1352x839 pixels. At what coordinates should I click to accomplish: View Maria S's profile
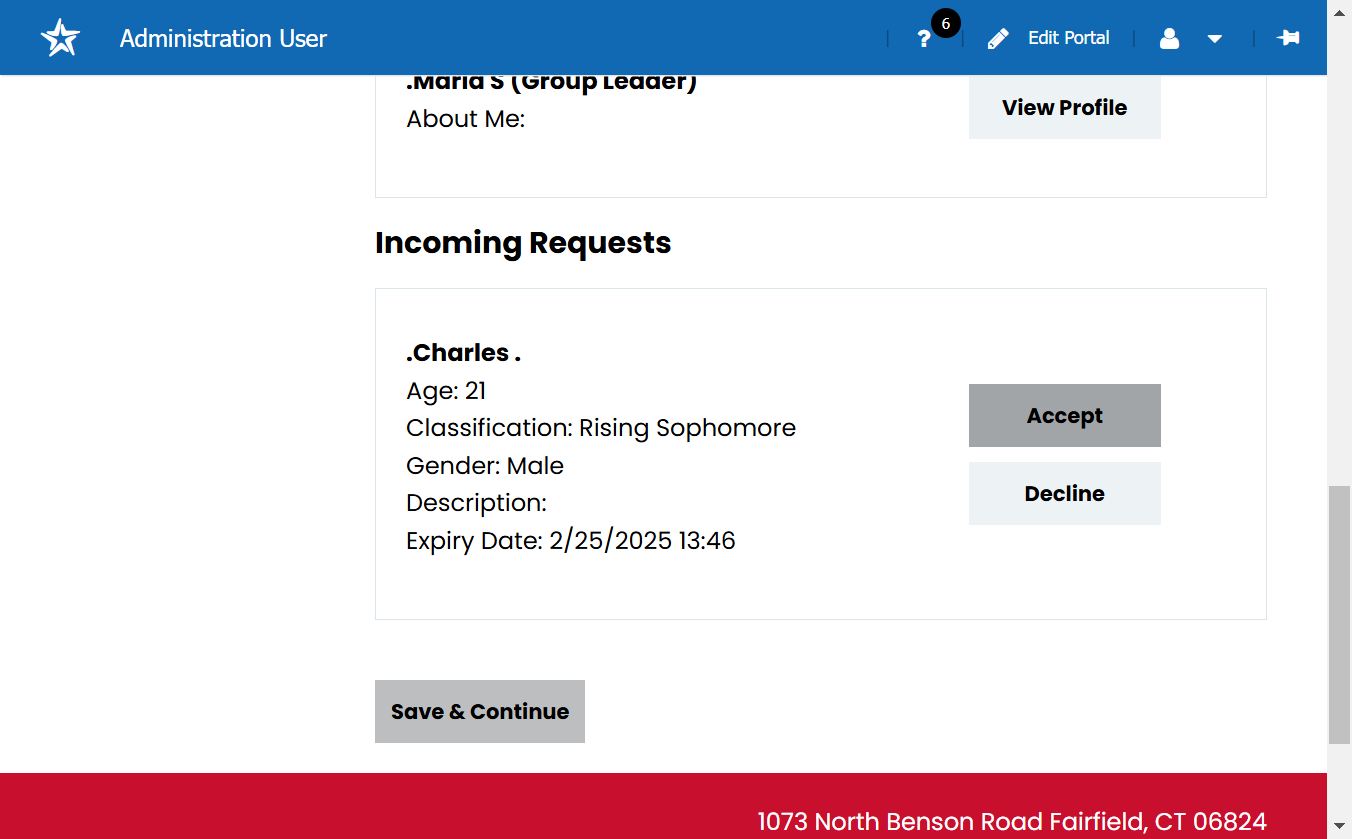(x=1065, y=107)
